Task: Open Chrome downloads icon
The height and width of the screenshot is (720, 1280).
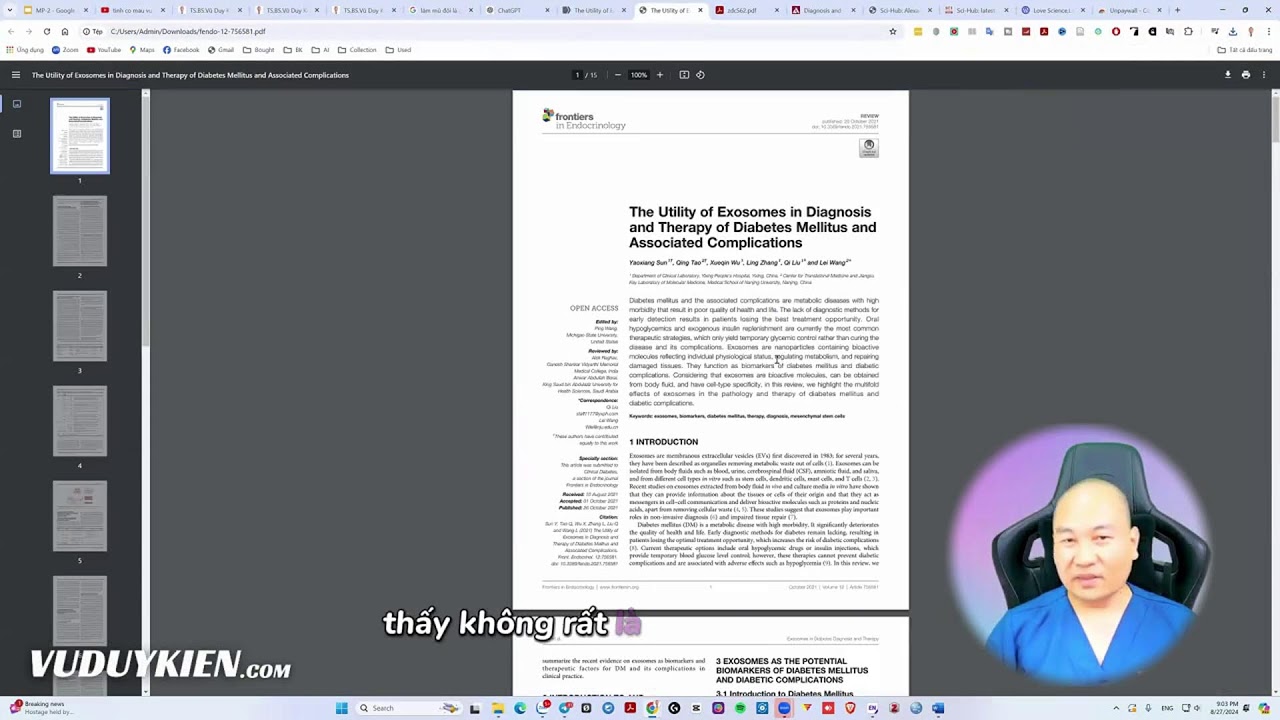Action: [1232, 31]
